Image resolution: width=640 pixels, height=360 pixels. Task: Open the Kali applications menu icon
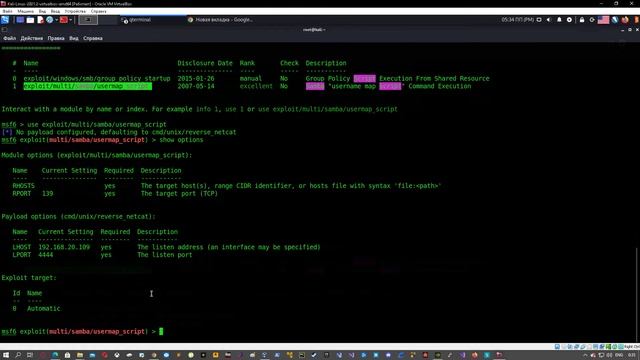[x=5, y=20]
